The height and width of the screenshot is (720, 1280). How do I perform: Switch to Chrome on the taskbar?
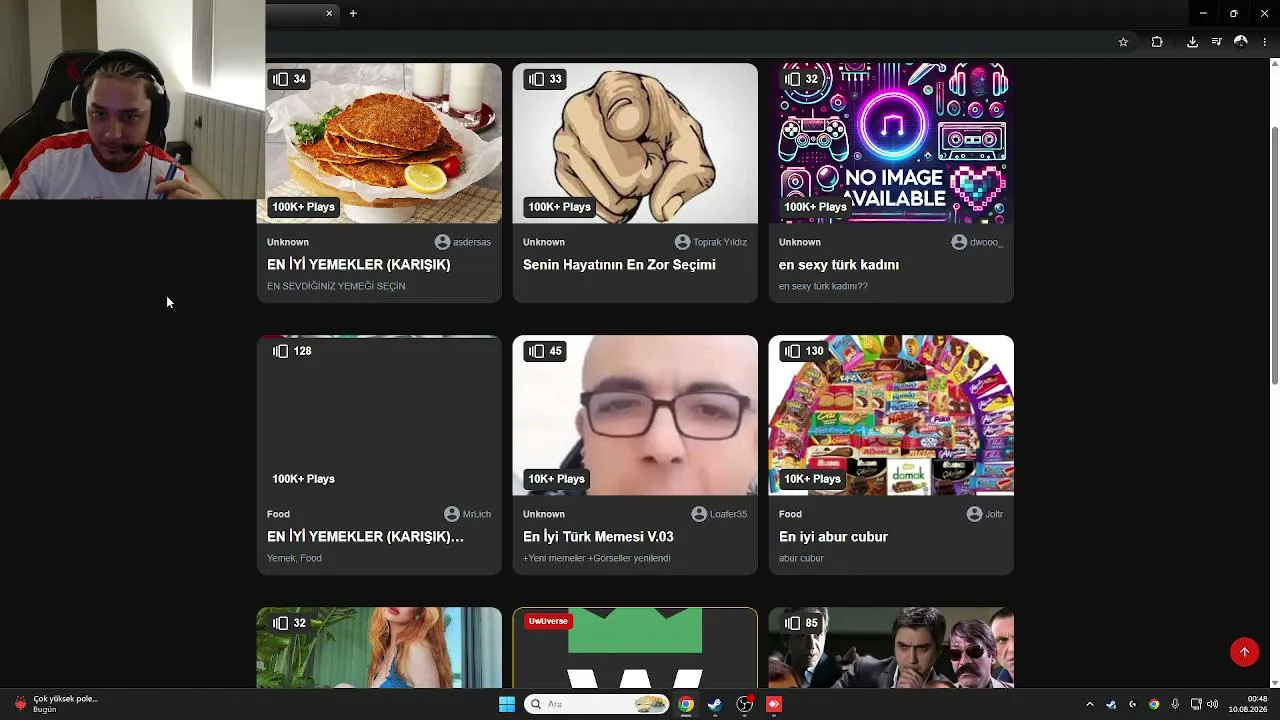pos(686,704)
